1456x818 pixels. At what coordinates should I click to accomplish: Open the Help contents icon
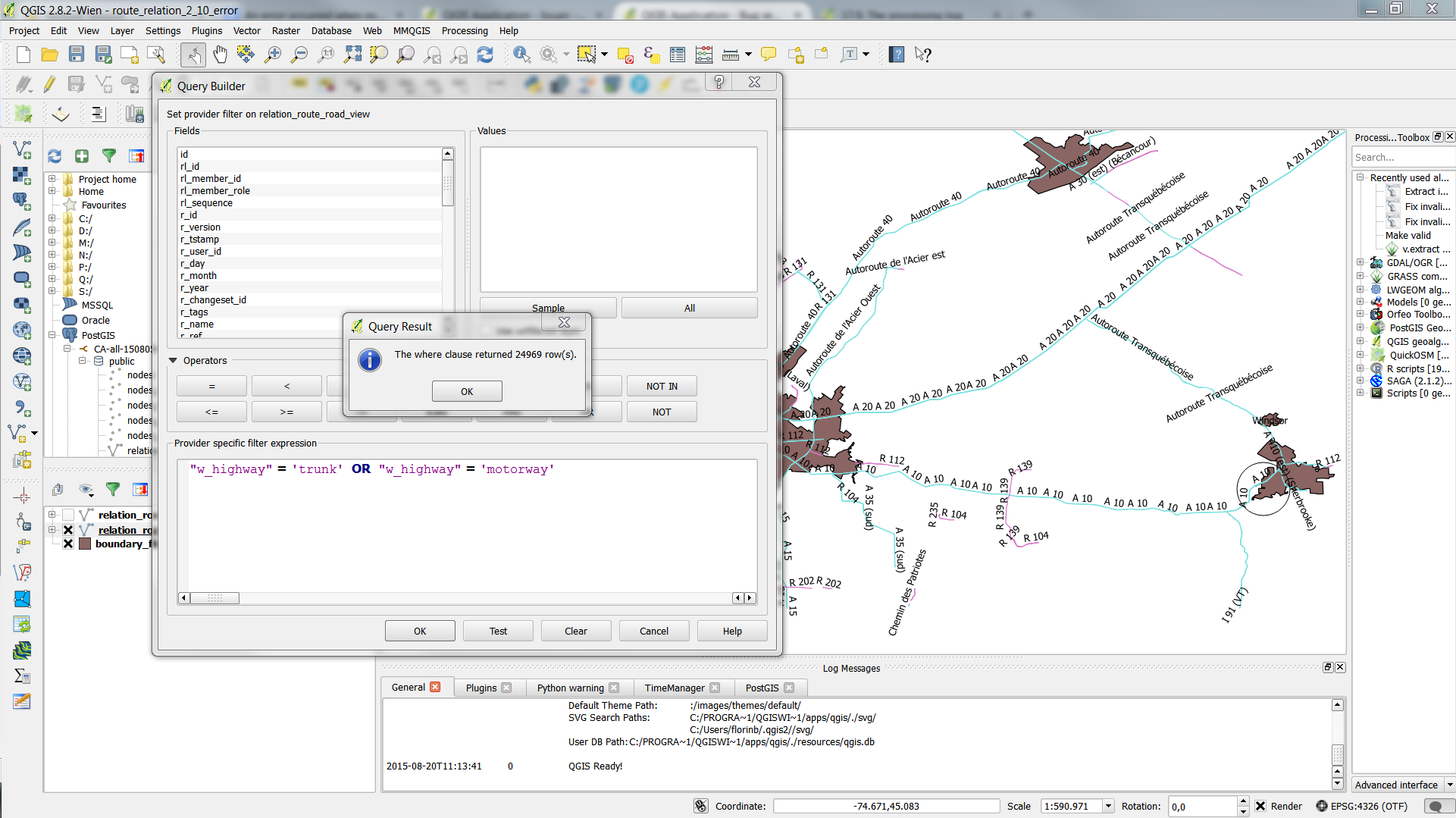pos(897,55)
